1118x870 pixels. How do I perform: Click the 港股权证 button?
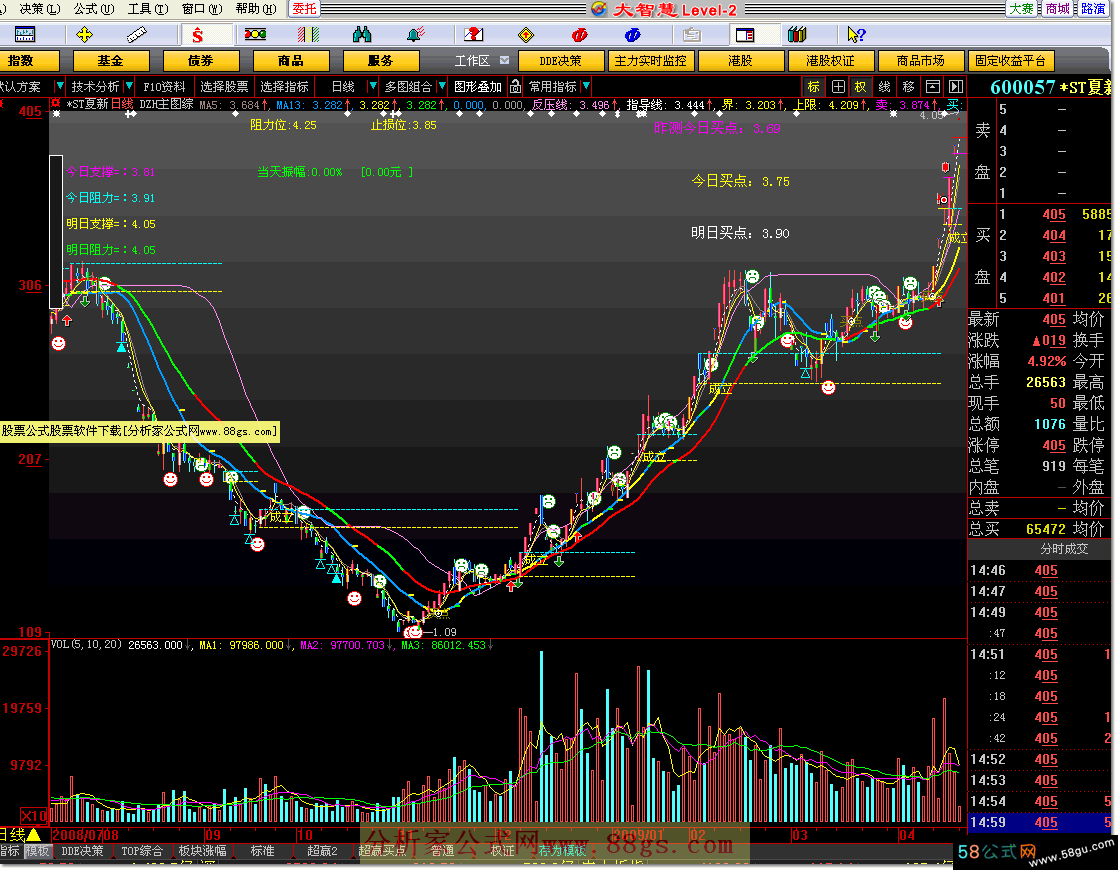830,61
